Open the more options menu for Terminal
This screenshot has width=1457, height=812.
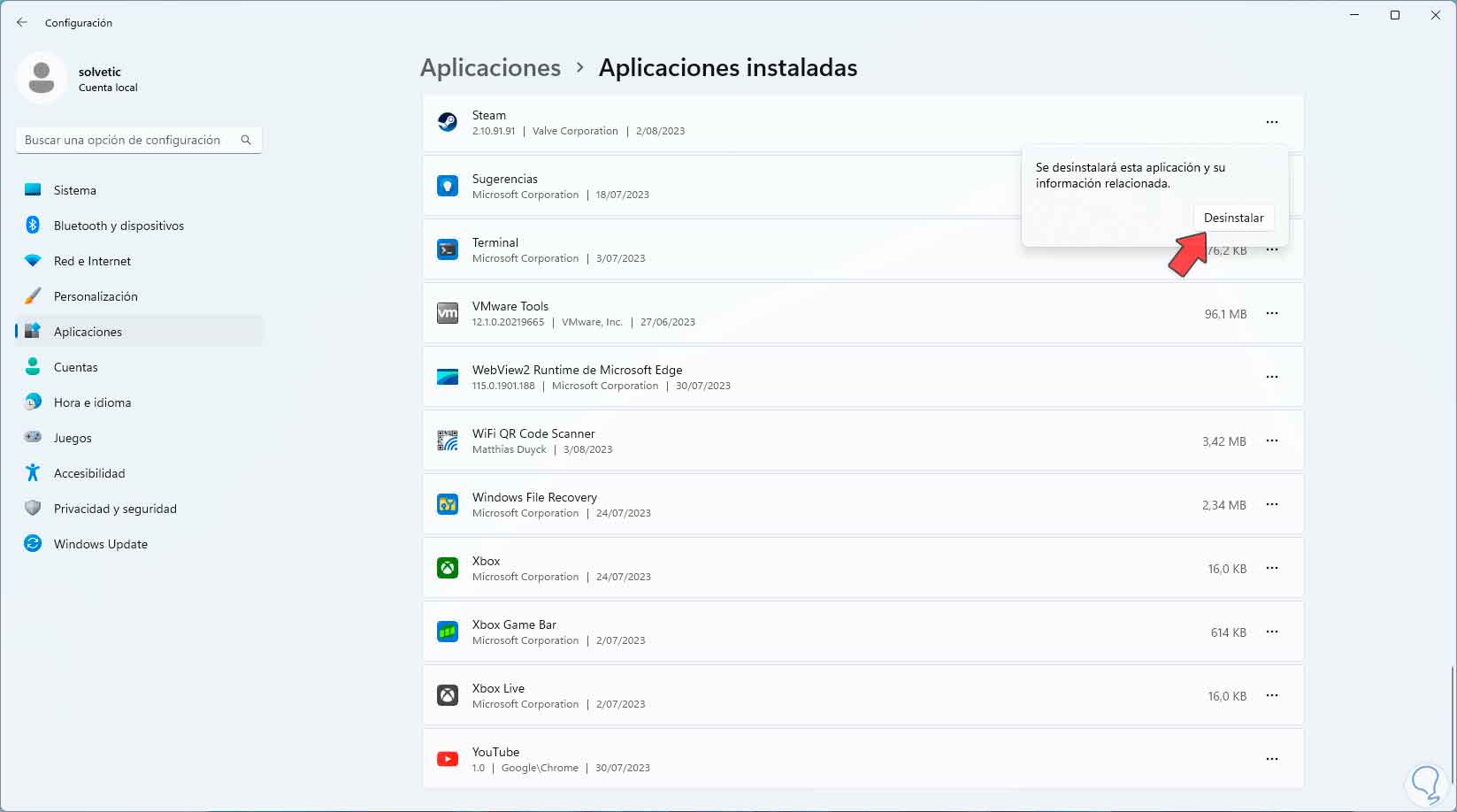pos(1272,250)
